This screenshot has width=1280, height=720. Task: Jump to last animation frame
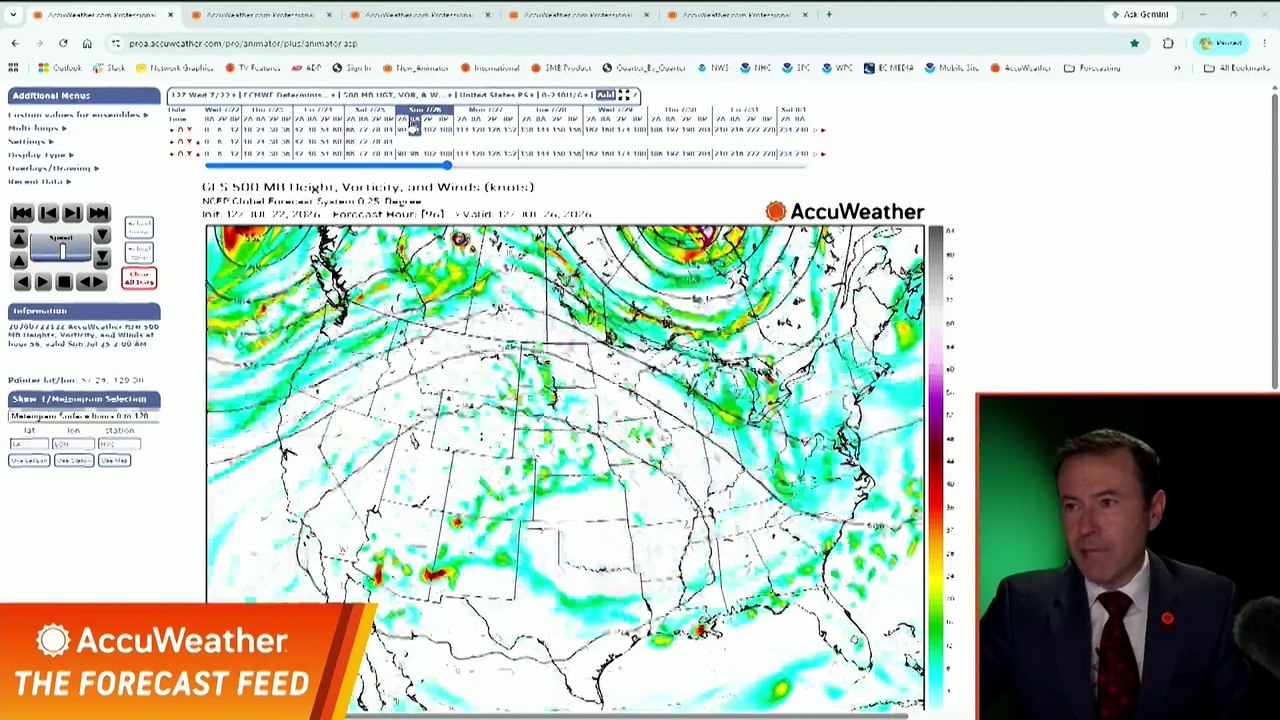(x=98, y=213)
